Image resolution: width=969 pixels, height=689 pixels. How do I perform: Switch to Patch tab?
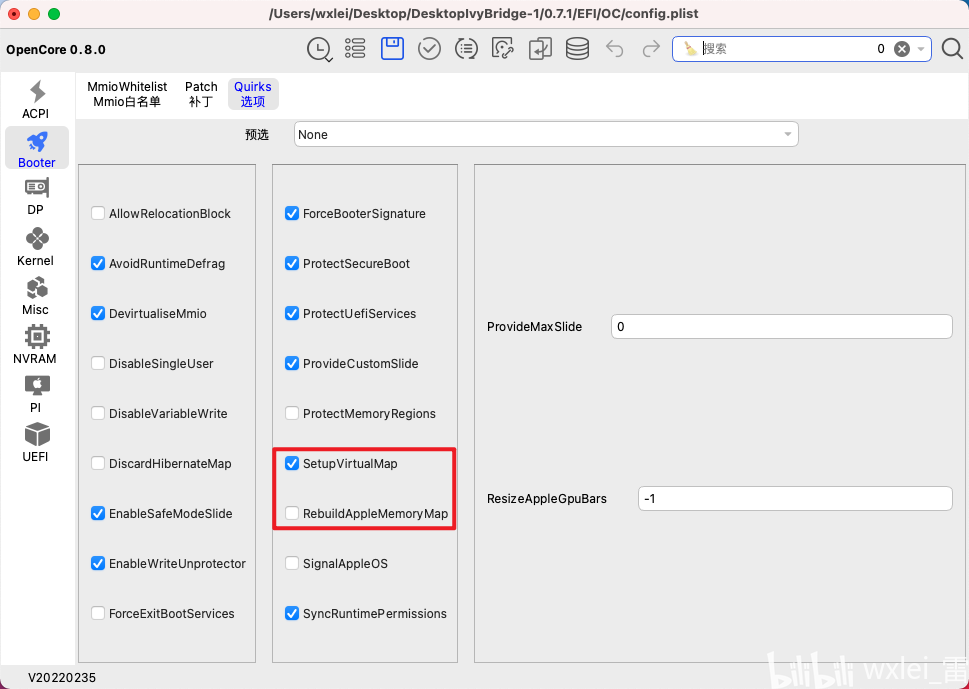(x=201, y=94)
